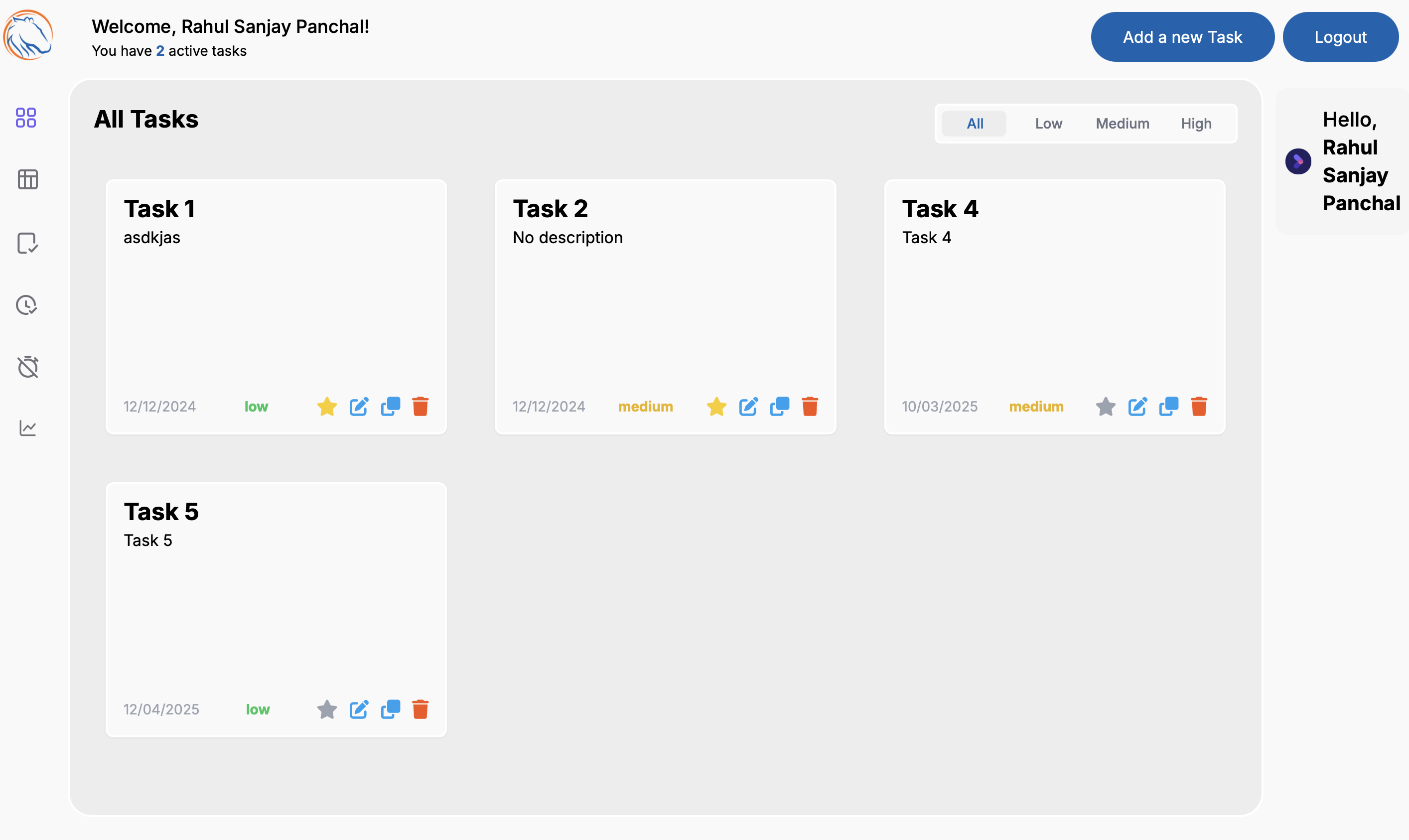
Task: Open overdue alarm-off icon in sidebar
Action: click(x=28, y=367)
